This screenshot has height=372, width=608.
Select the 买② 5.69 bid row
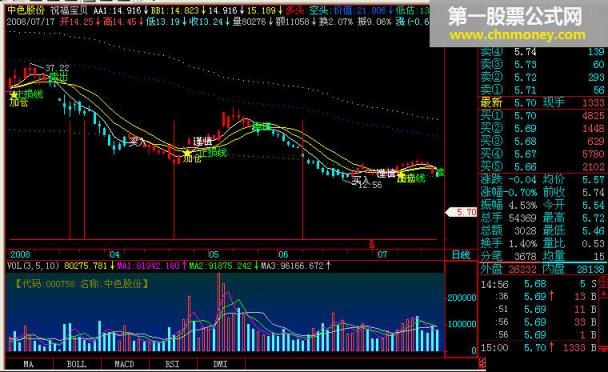tap(542, 128)
